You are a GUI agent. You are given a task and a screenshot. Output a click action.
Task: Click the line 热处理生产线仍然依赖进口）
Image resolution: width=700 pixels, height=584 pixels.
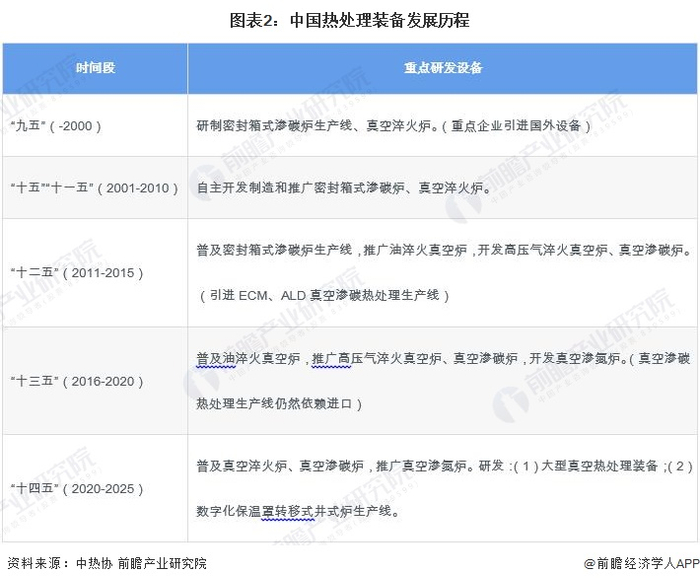[279, 404]
